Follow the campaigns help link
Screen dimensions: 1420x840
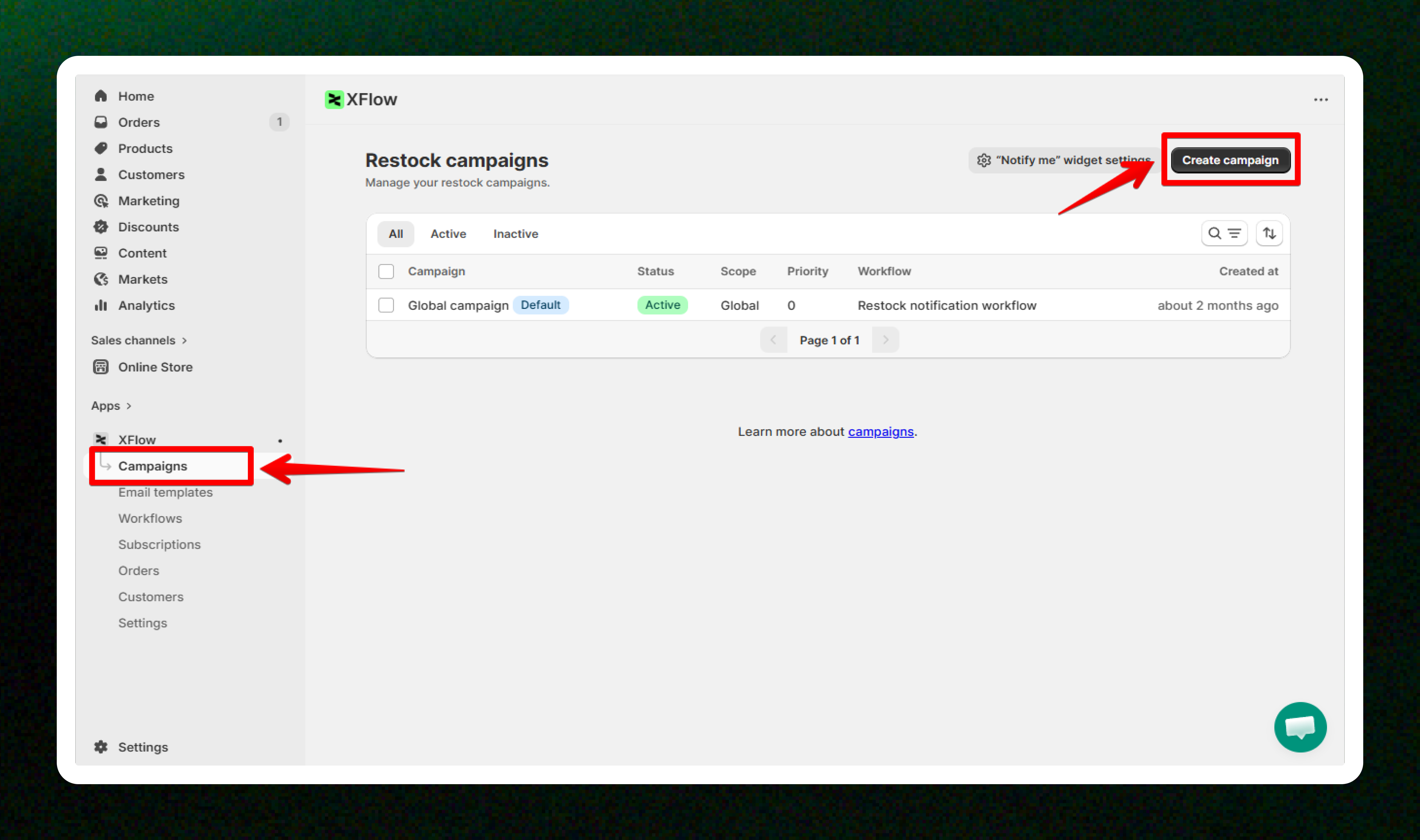tap(881, 431)
